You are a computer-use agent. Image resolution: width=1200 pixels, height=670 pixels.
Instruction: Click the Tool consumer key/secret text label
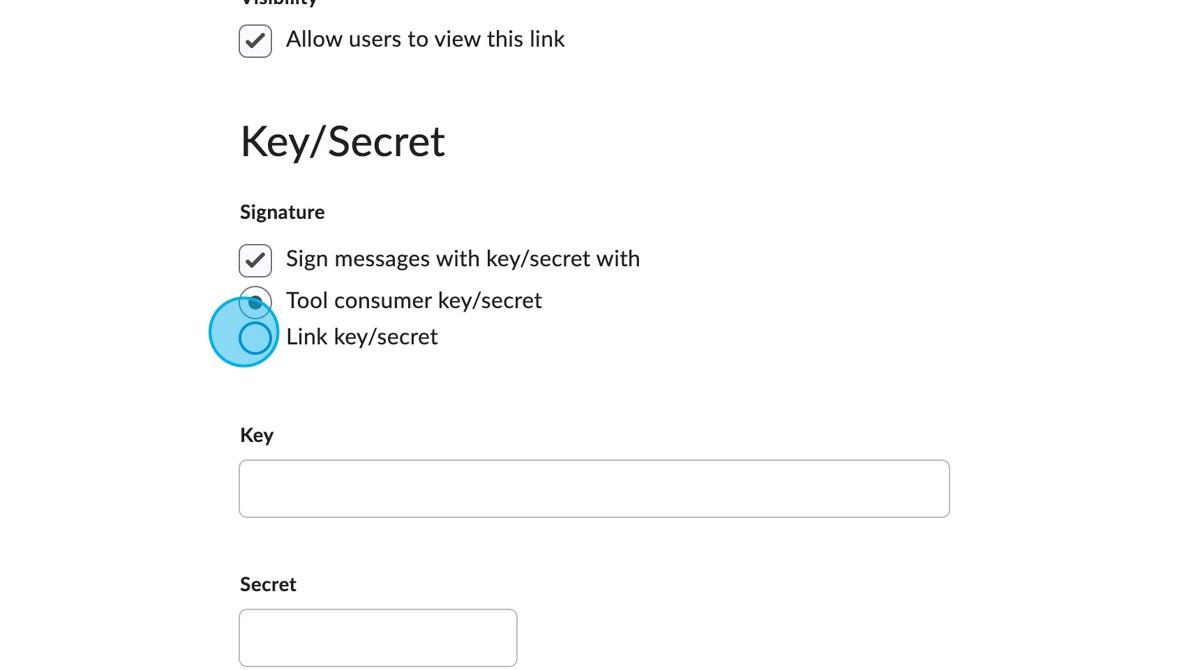[x=413, y=300]
